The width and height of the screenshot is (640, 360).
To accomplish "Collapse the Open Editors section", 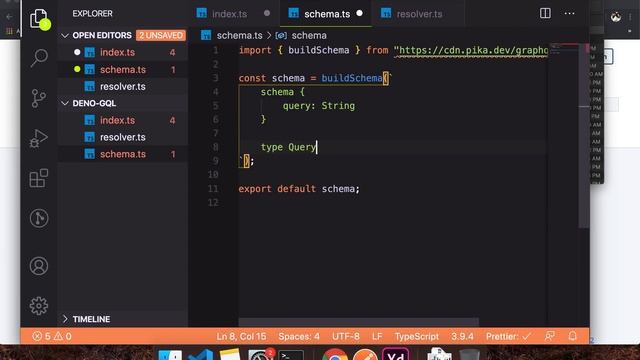I will point(64,36).
